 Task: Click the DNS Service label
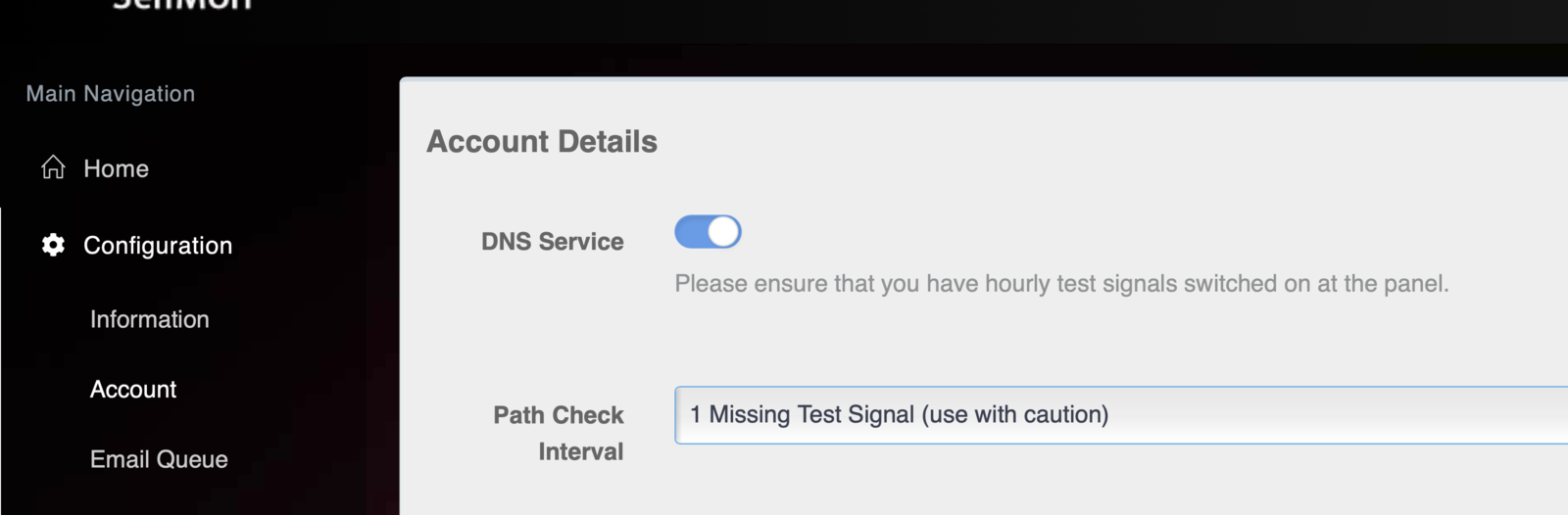coord(552,242)
